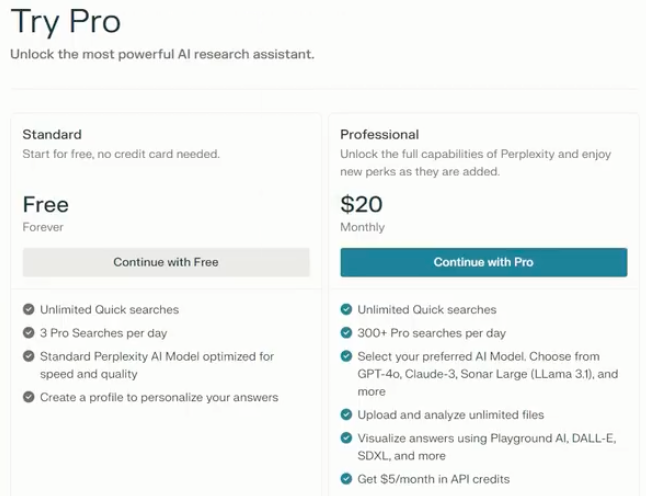Click teal checkmark next to 300+ Pro searches
The height and width of the screenshot is (496, 646).
click(x=346, y=332)
